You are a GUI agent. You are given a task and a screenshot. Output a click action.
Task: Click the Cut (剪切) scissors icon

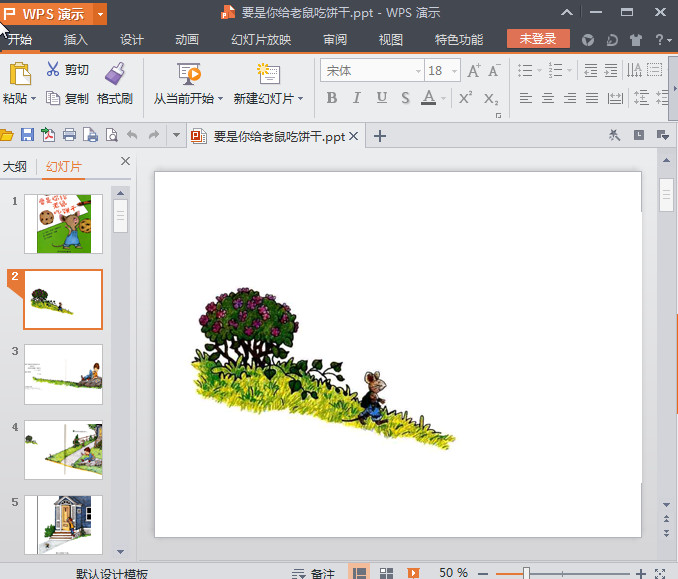click(53, 70)
